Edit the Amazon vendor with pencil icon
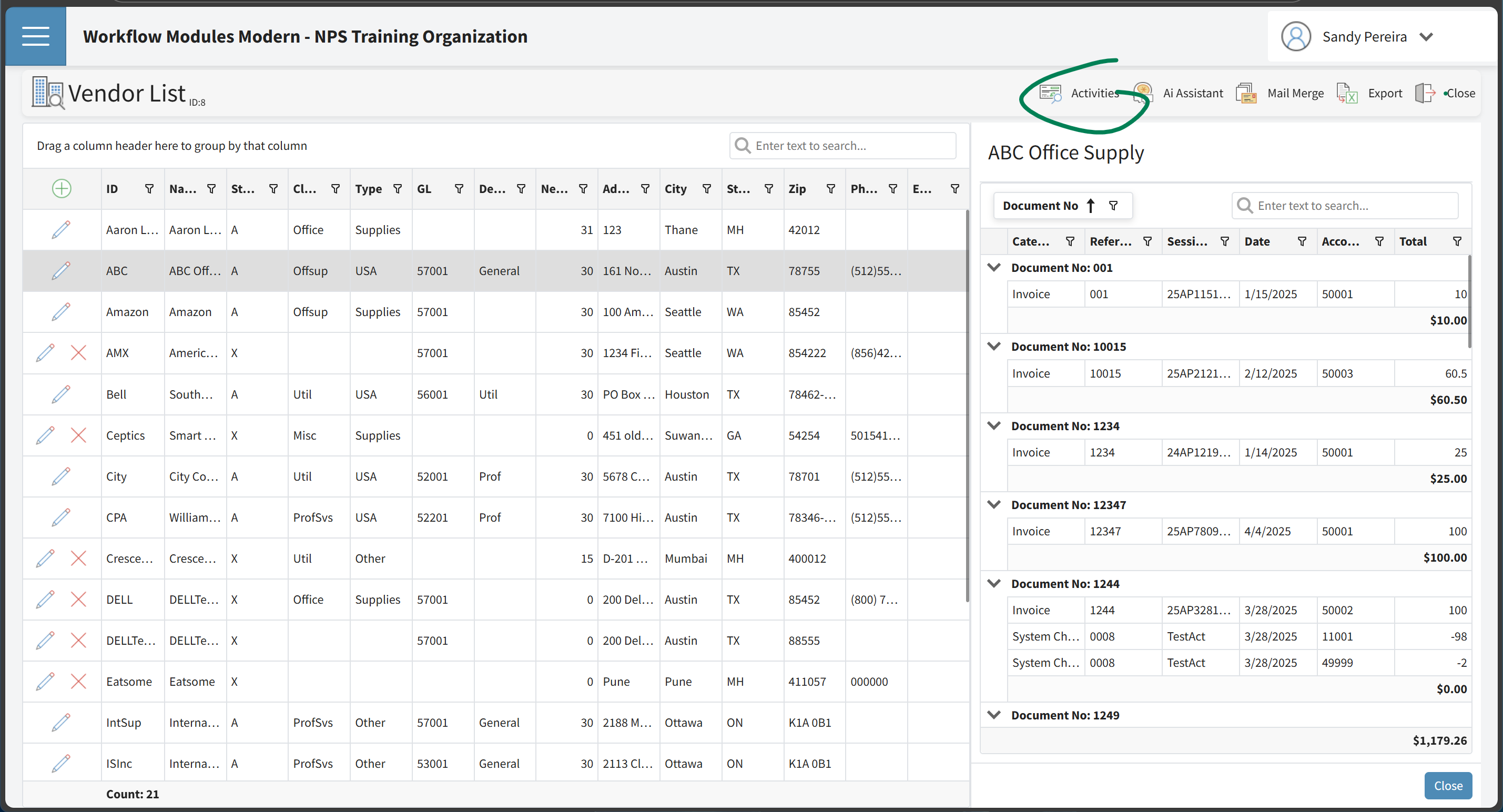 (60, 311)
